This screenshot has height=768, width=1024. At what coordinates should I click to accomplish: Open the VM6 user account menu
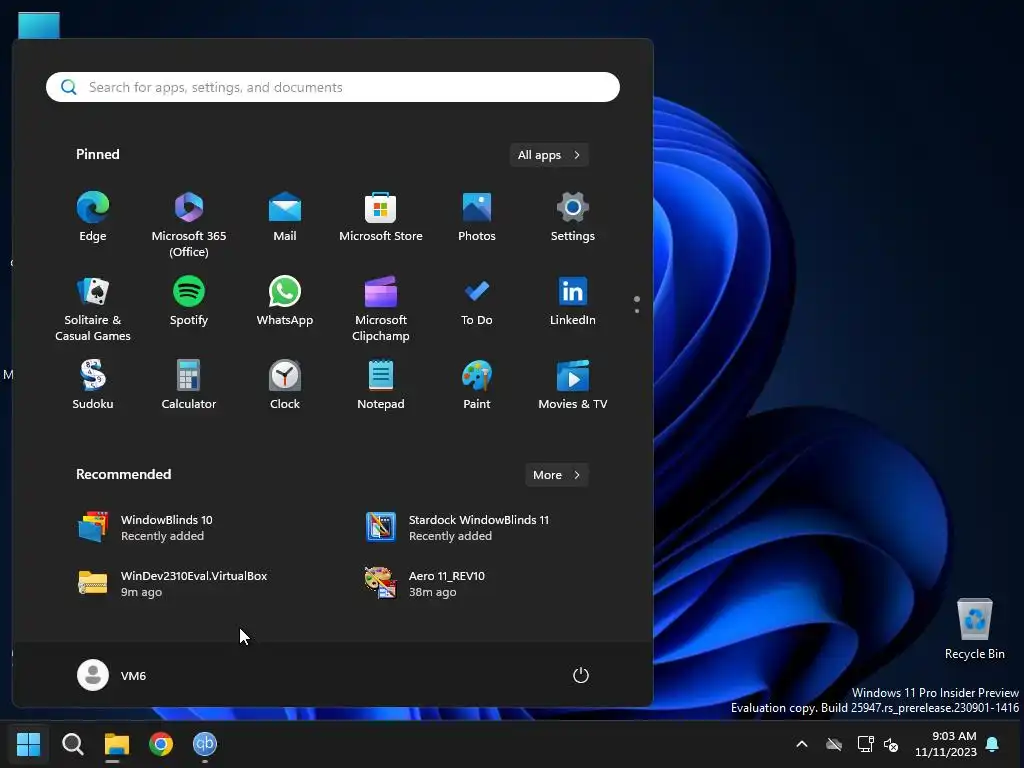click(x=112, y=675)
